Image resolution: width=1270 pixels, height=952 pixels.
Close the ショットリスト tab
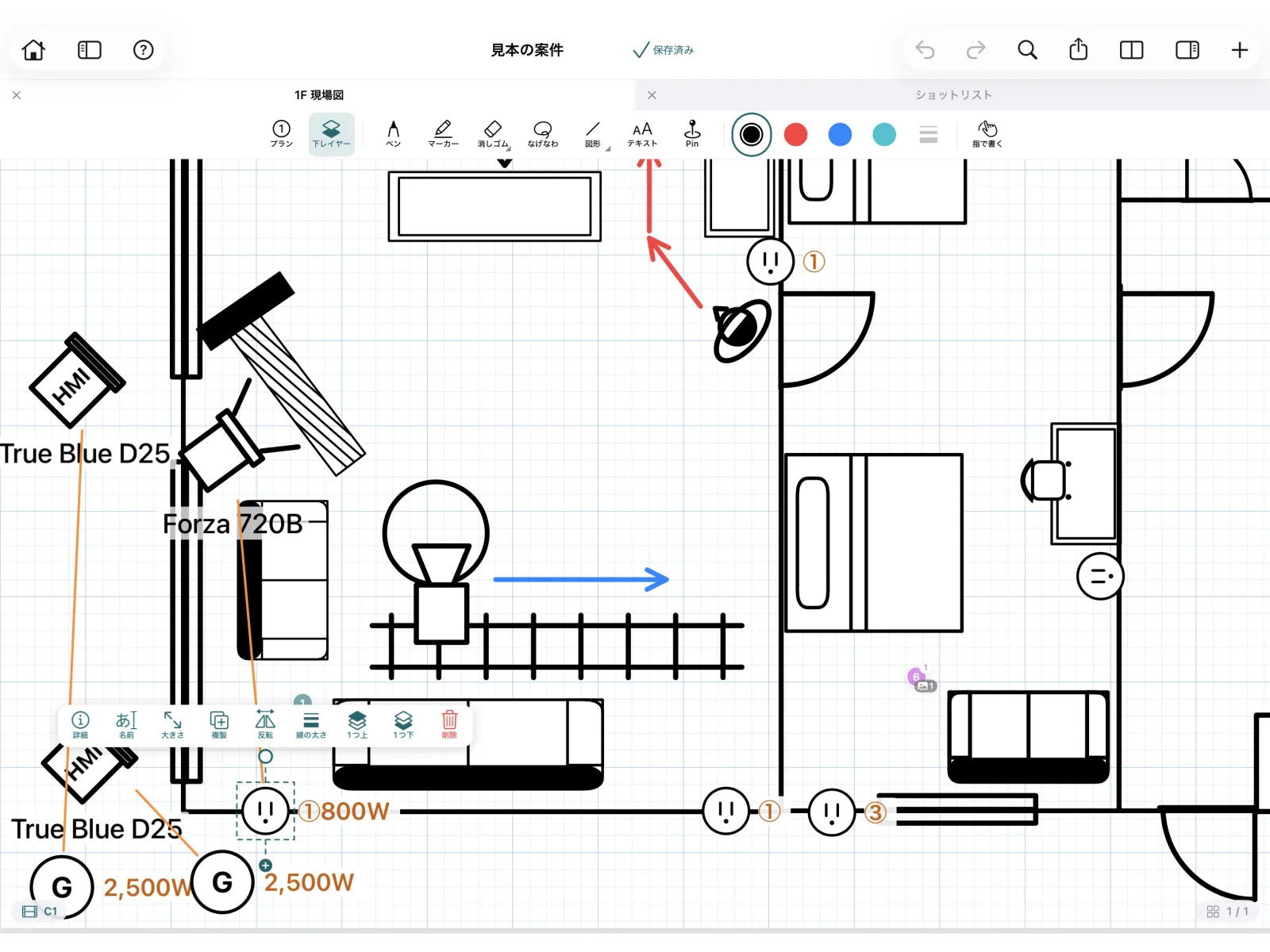pyautogui.click(x=652, y=95)
